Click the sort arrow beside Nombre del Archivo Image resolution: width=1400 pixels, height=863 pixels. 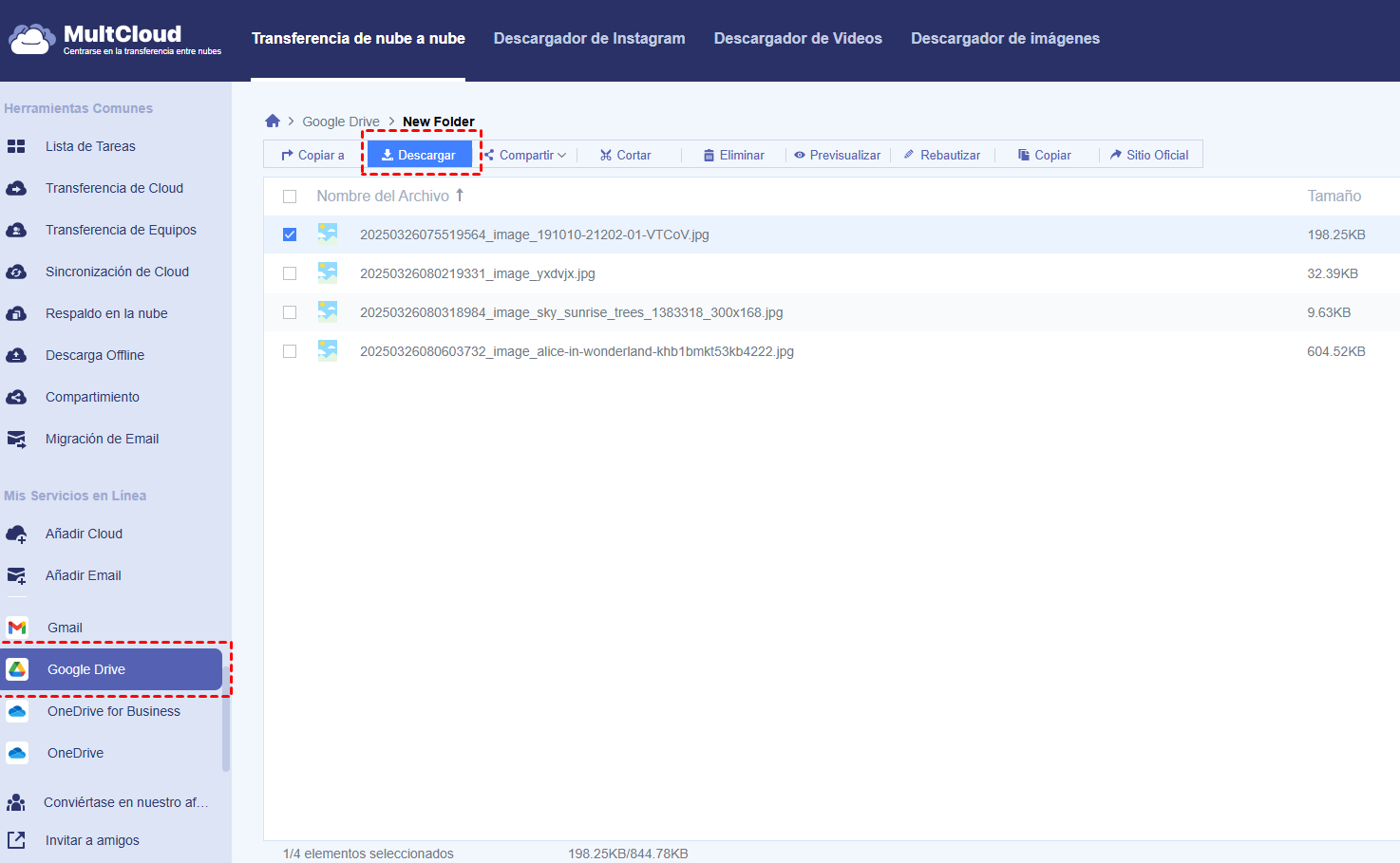coord(460,195)
